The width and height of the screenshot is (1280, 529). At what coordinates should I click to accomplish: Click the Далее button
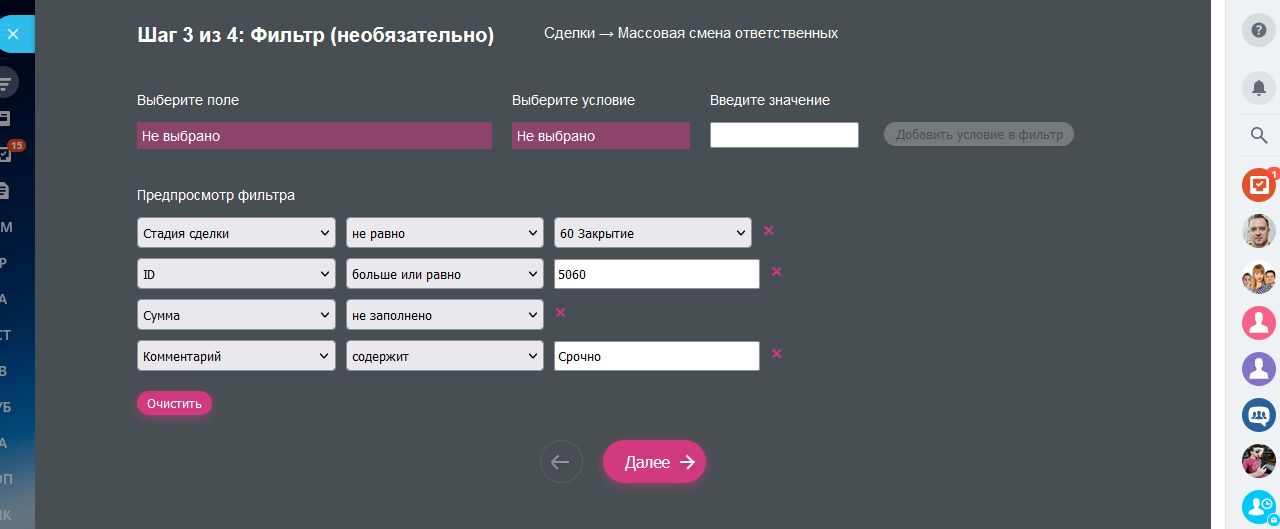(654, 462)
